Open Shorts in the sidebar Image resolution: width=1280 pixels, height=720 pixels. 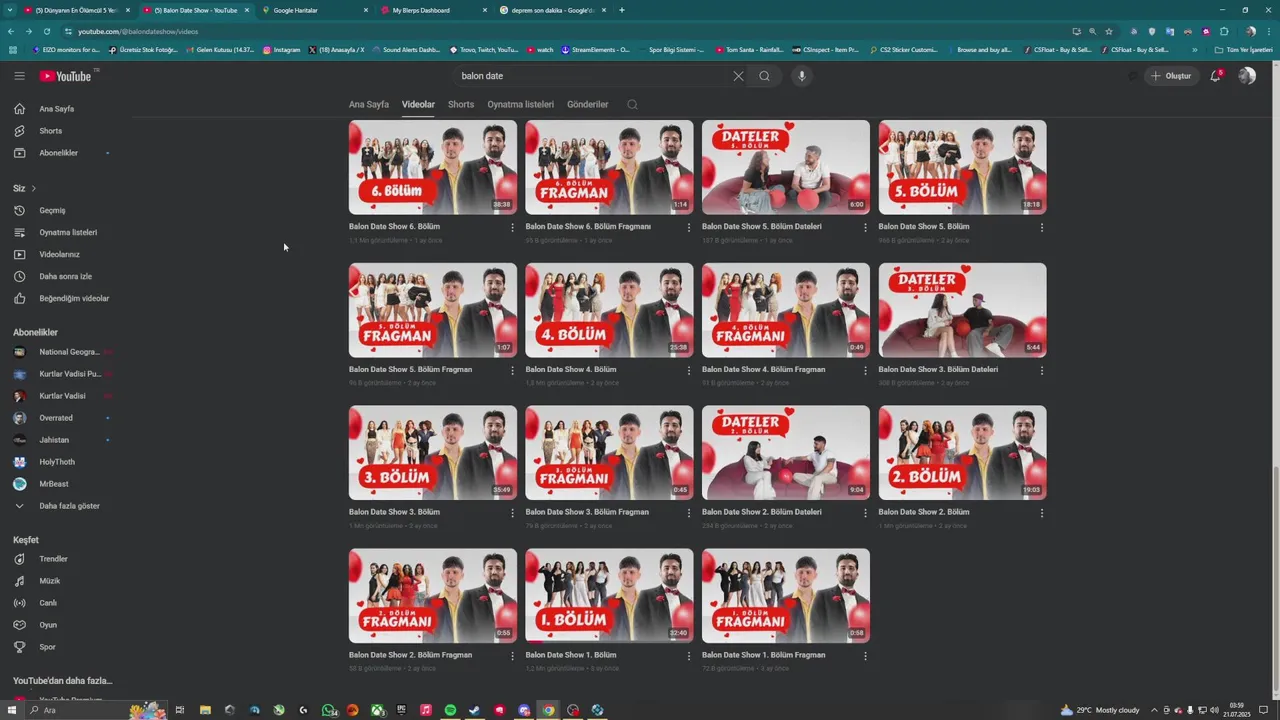click(50, 131)
